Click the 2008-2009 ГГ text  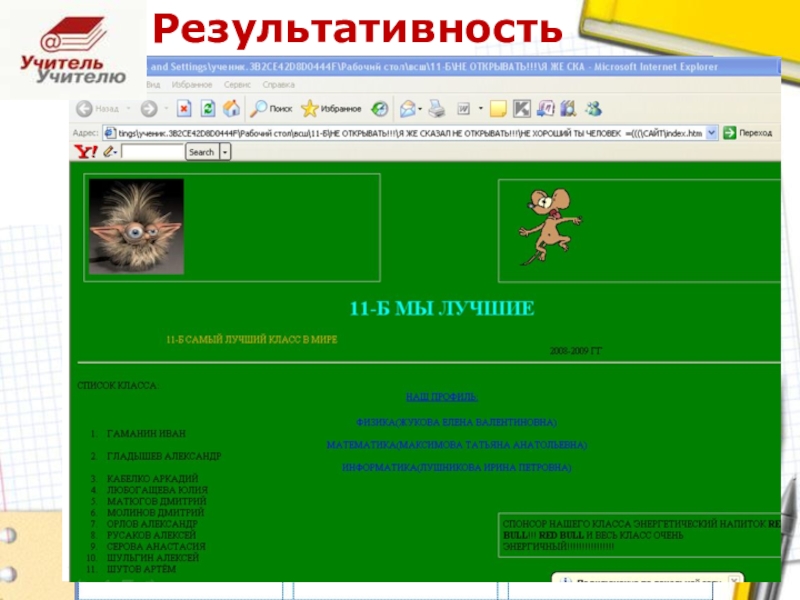[576, 351]
